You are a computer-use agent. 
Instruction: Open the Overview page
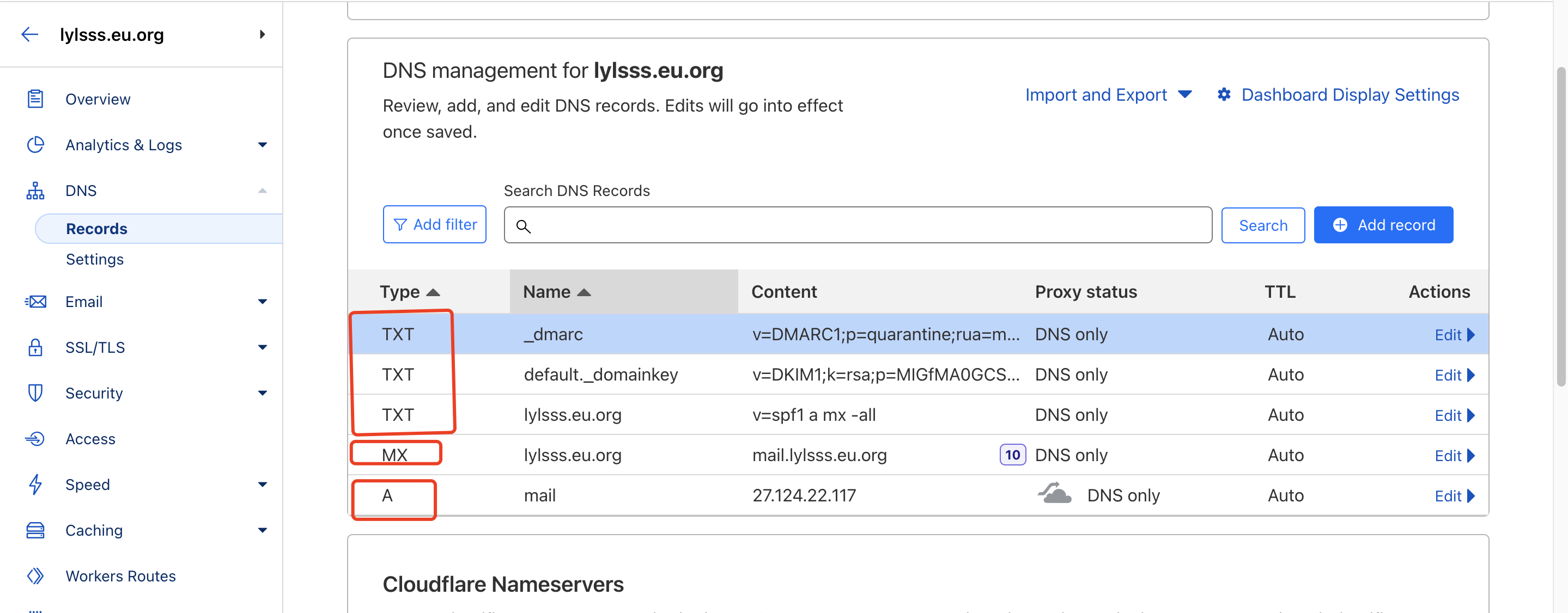(98, 99)
